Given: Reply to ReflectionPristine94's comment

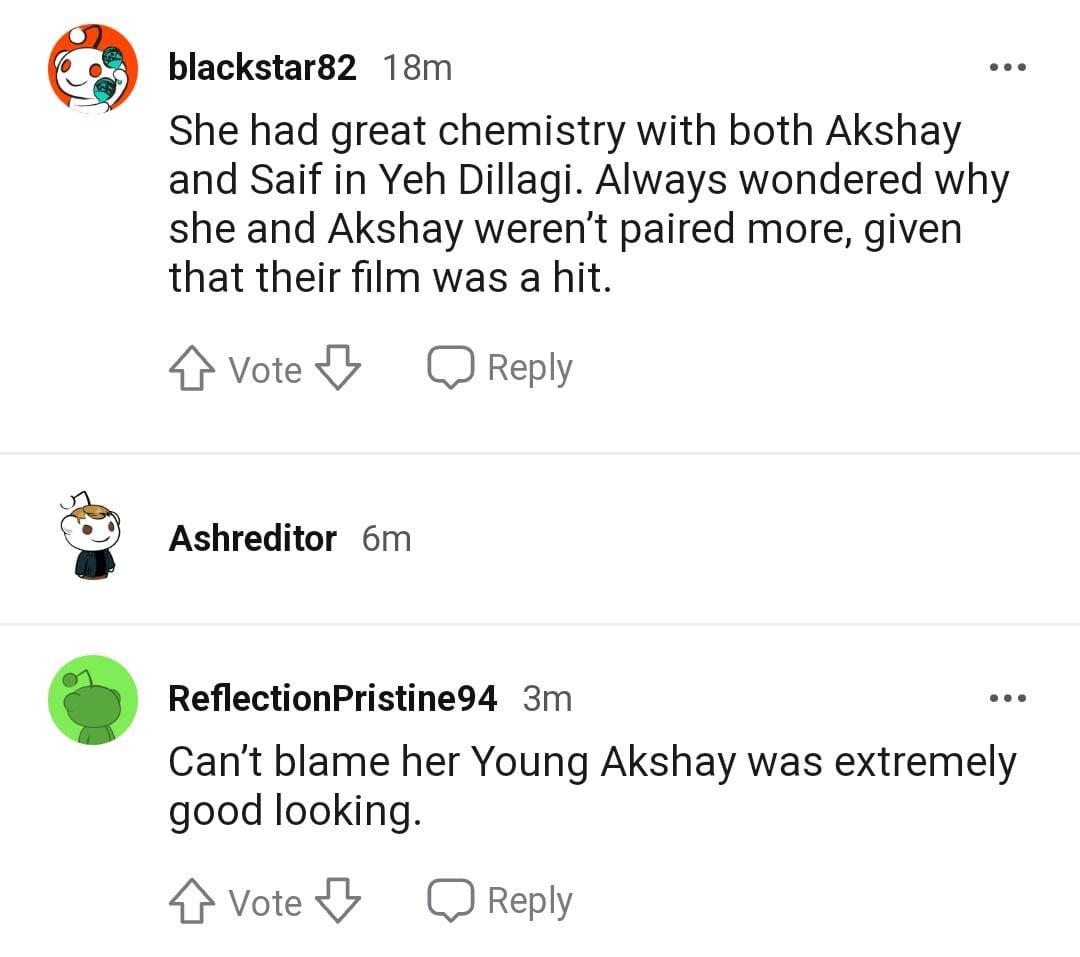Looking at the screenshot, I should 500,901.
